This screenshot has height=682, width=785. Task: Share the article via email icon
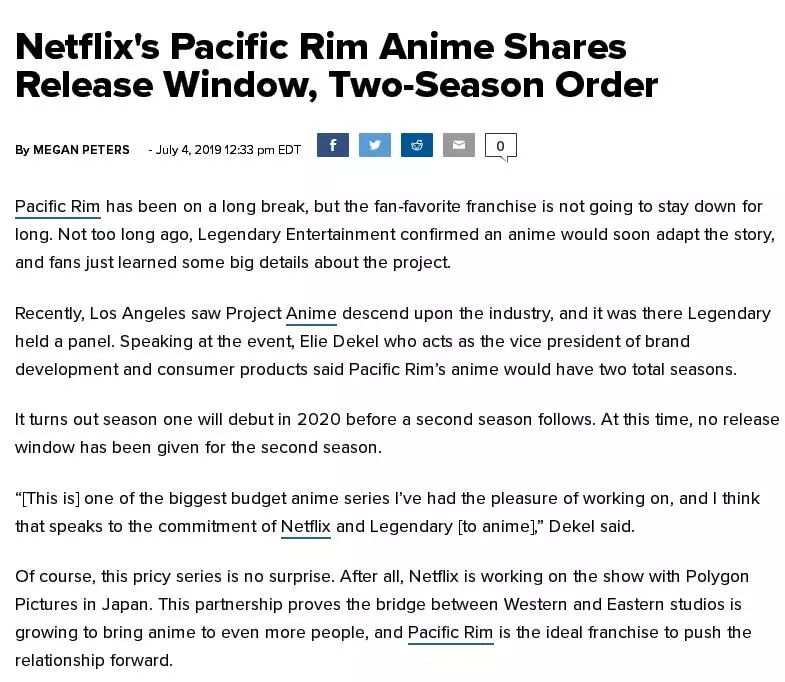pyautogui.click(x=458, y=145)
